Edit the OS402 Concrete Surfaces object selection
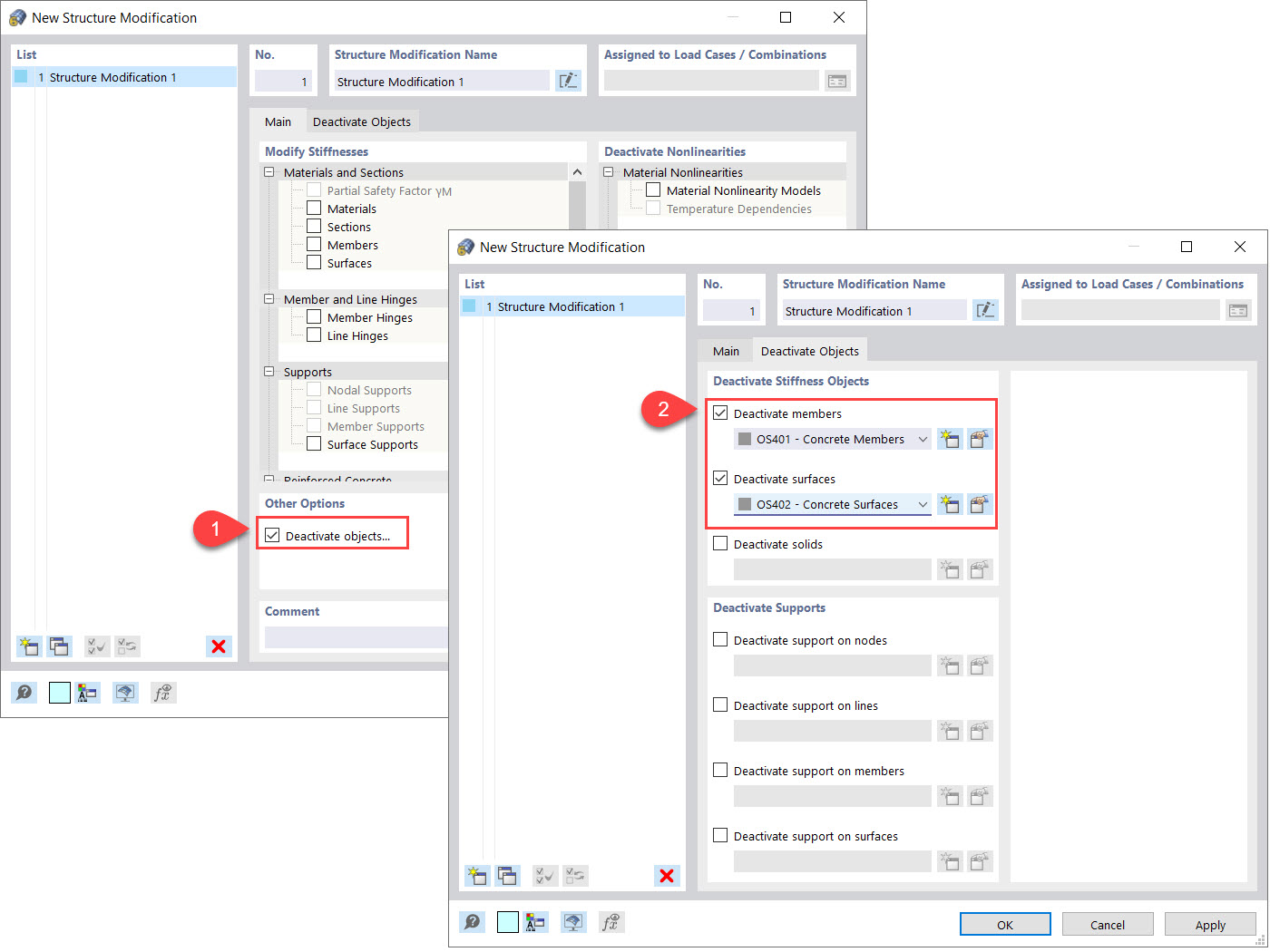This screenshot has width=1270, height=952. 980,504
